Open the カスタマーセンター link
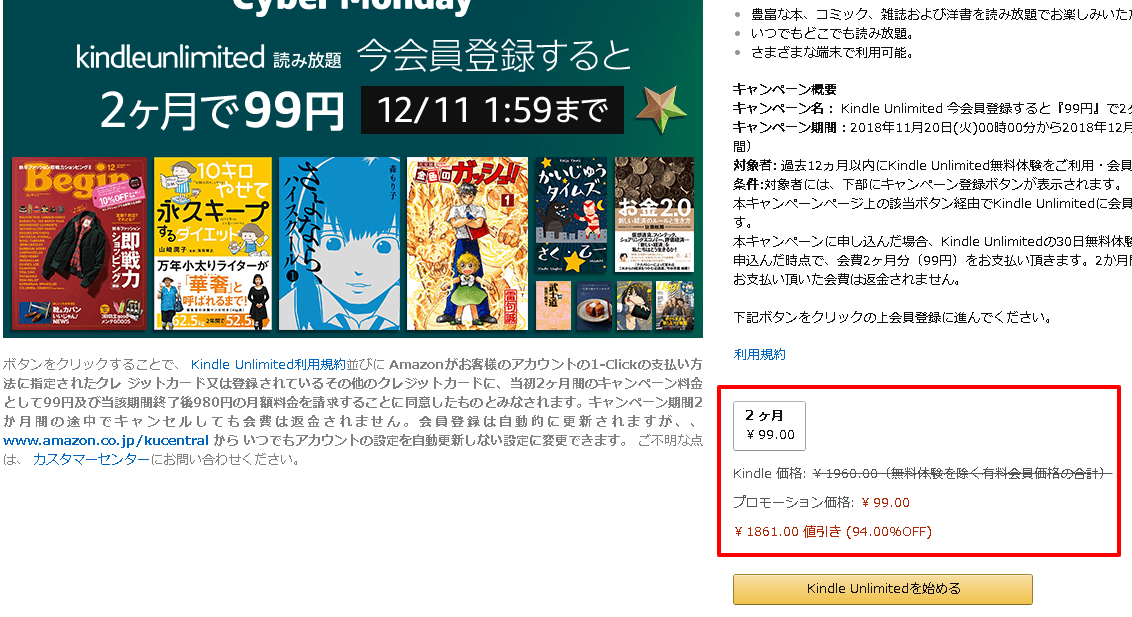The width and height of the screenshot is (1132, 617). point(91,459)
